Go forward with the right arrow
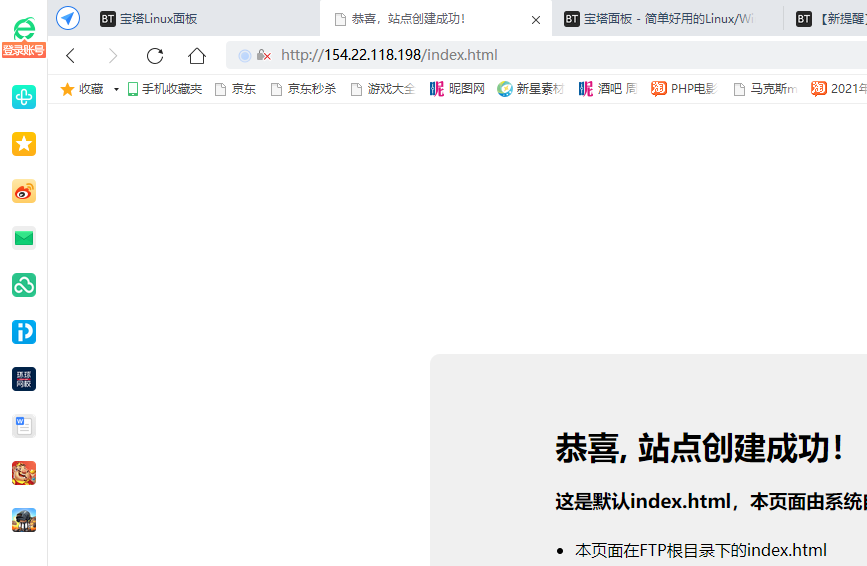This screenshot has height=566, width=867. pyautogui.click(x=113, y=55)
